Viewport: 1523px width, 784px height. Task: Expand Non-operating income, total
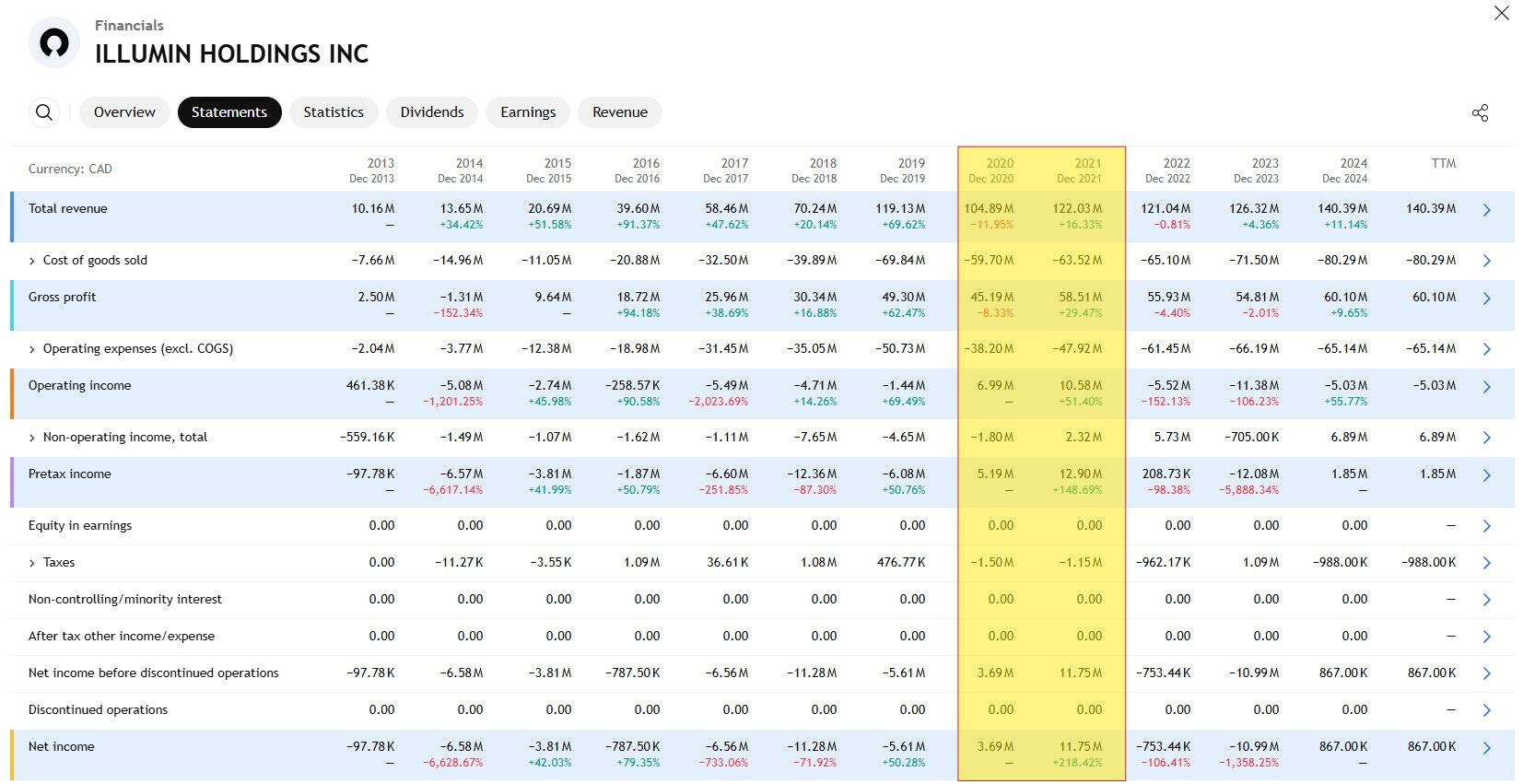[x=32, y=438]
